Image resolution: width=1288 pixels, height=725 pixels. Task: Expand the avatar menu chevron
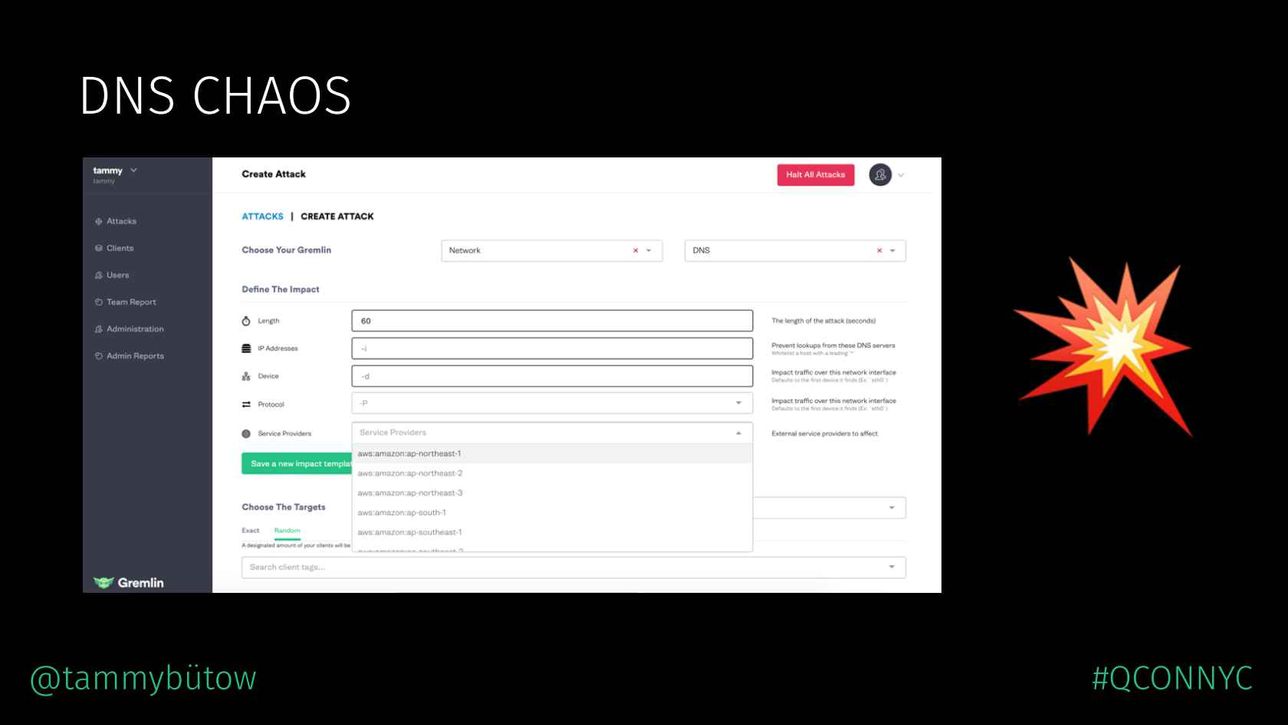901,175
